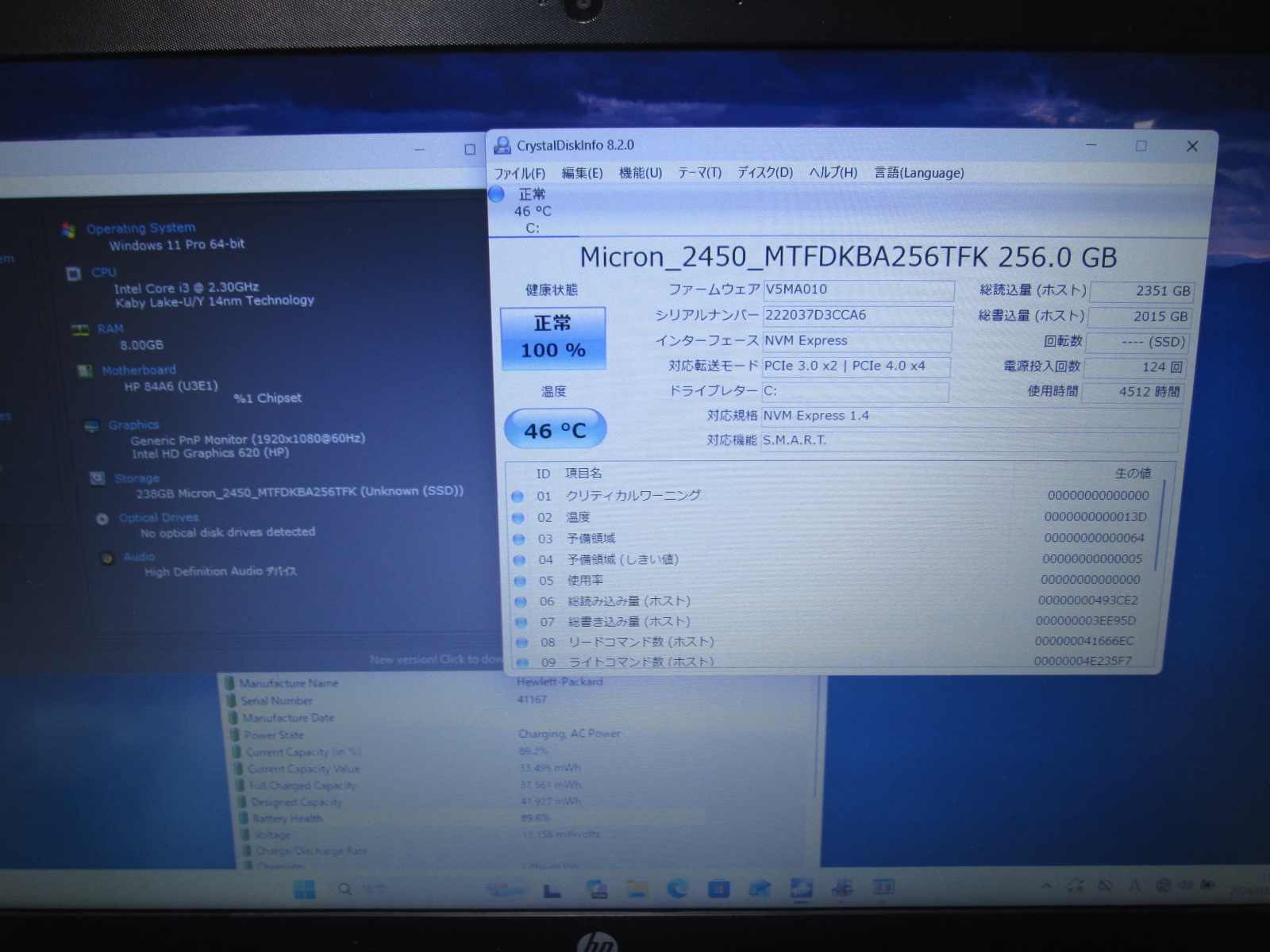Open the ファイル(F) menu
1270x952 pixels.
tap(519, 173)
